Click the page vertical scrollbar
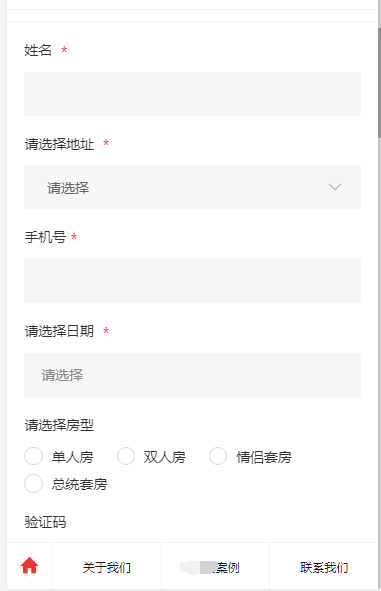This screenshot has height=591, width=381. [x=379, y=83]
